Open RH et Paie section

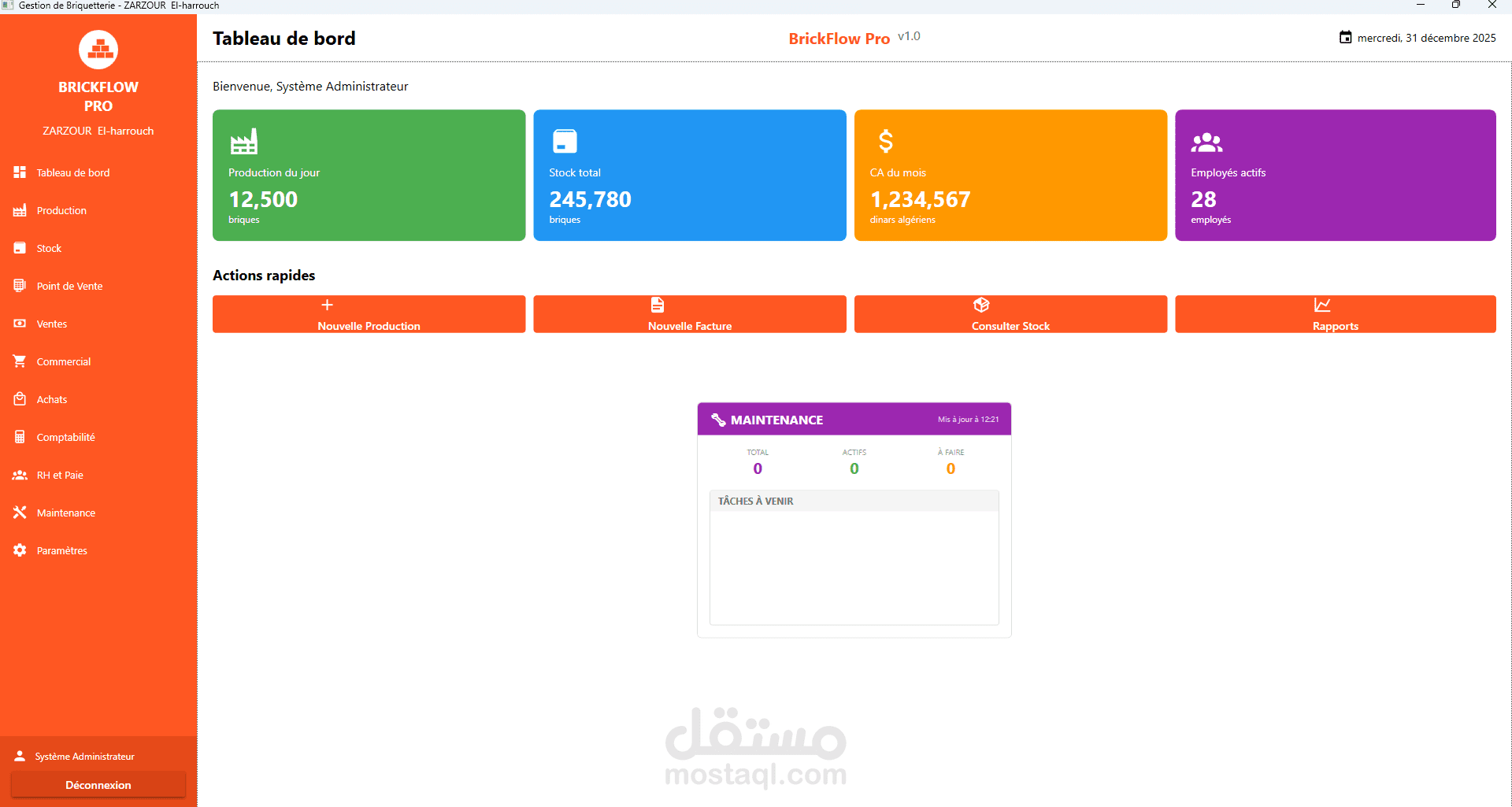[x=98, y=475]
